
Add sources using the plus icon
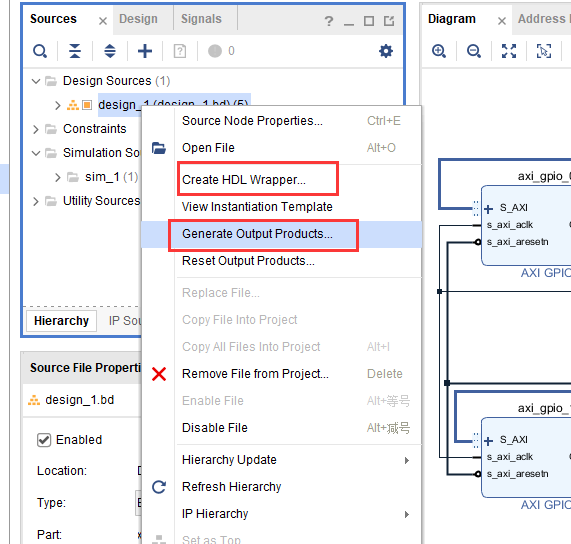click(145, 51)
